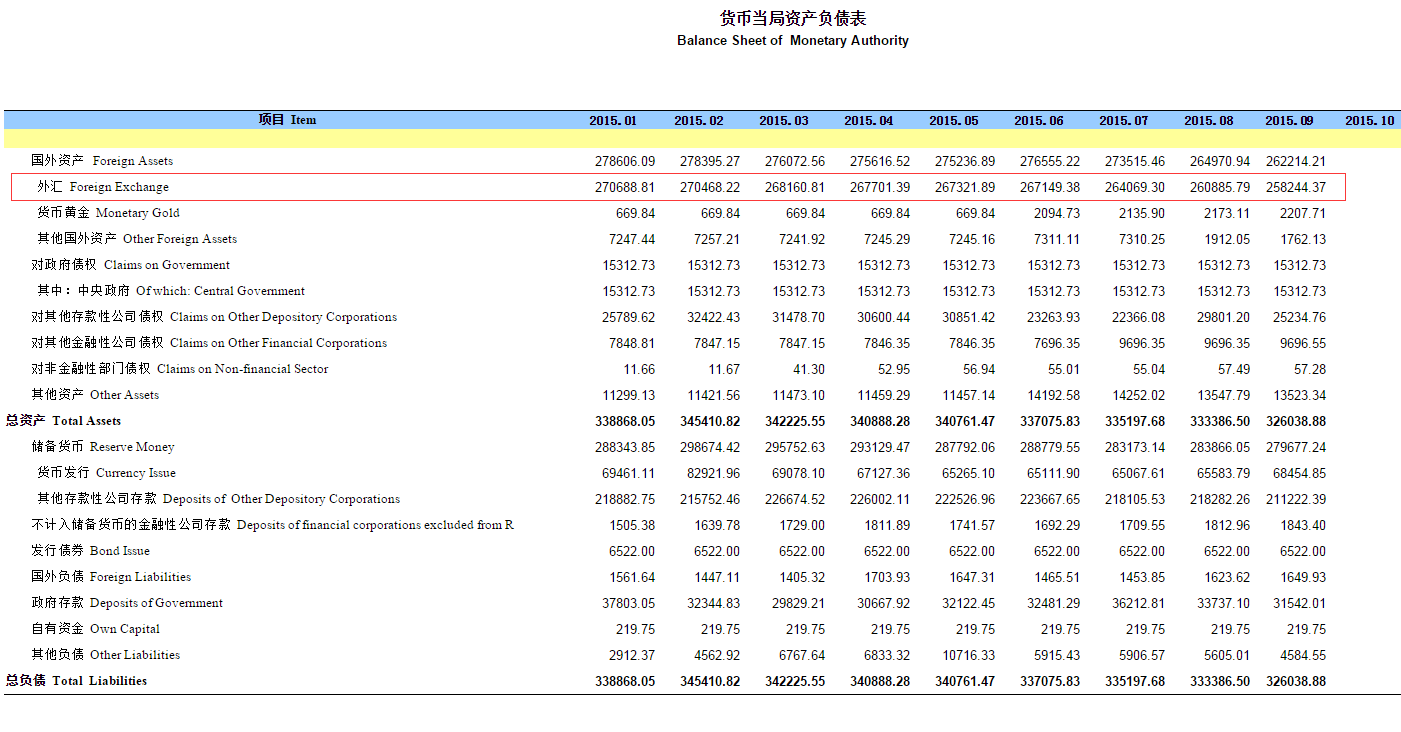Select Other Financial claims value 7848.81
This screenshot has height=732, width=1401.
coord(631,343)
